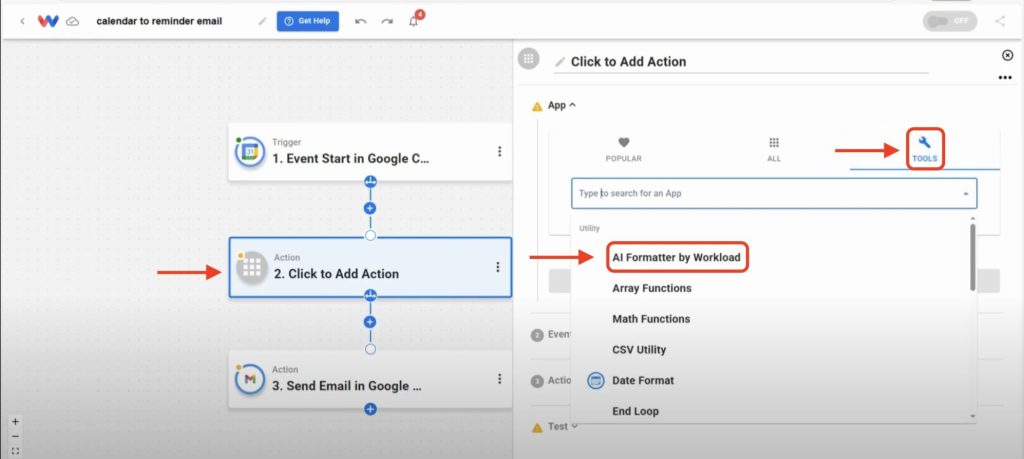The image size is (1024, 459).
Task: Redo the last change
Action: [387, 21]
